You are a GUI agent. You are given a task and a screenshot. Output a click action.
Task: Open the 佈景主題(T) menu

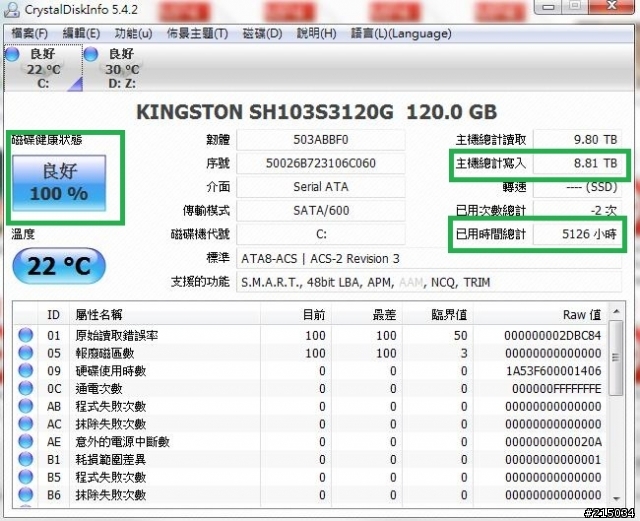coord(197,33)
